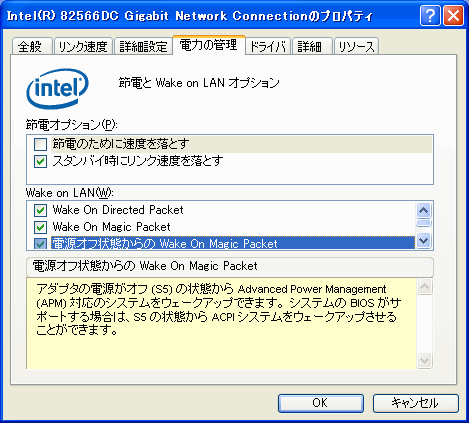Screen dimensions: 469x423
Task: Toggle 電源オフ状態からの Wake On Magic Packet checkbox
Action: (x=40, y=244)
